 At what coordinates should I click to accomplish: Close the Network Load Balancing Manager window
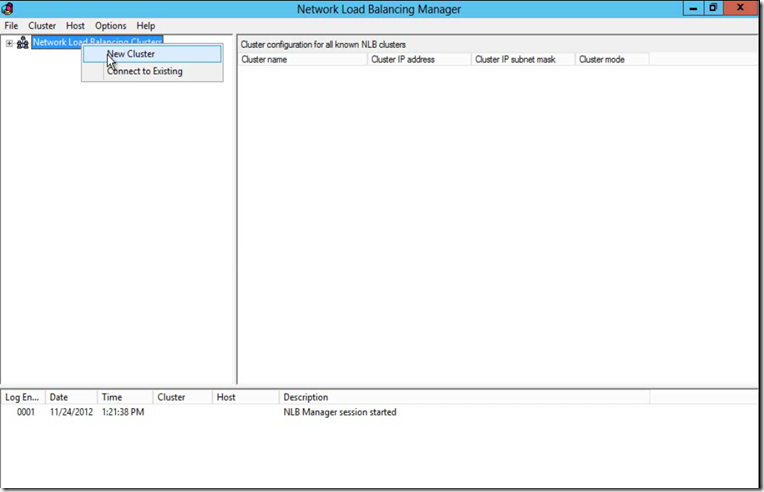(741, 8)
